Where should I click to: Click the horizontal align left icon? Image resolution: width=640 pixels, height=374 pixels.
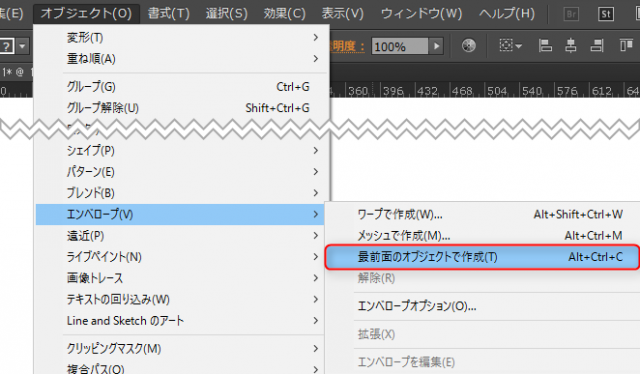click(x=545, y=45)
